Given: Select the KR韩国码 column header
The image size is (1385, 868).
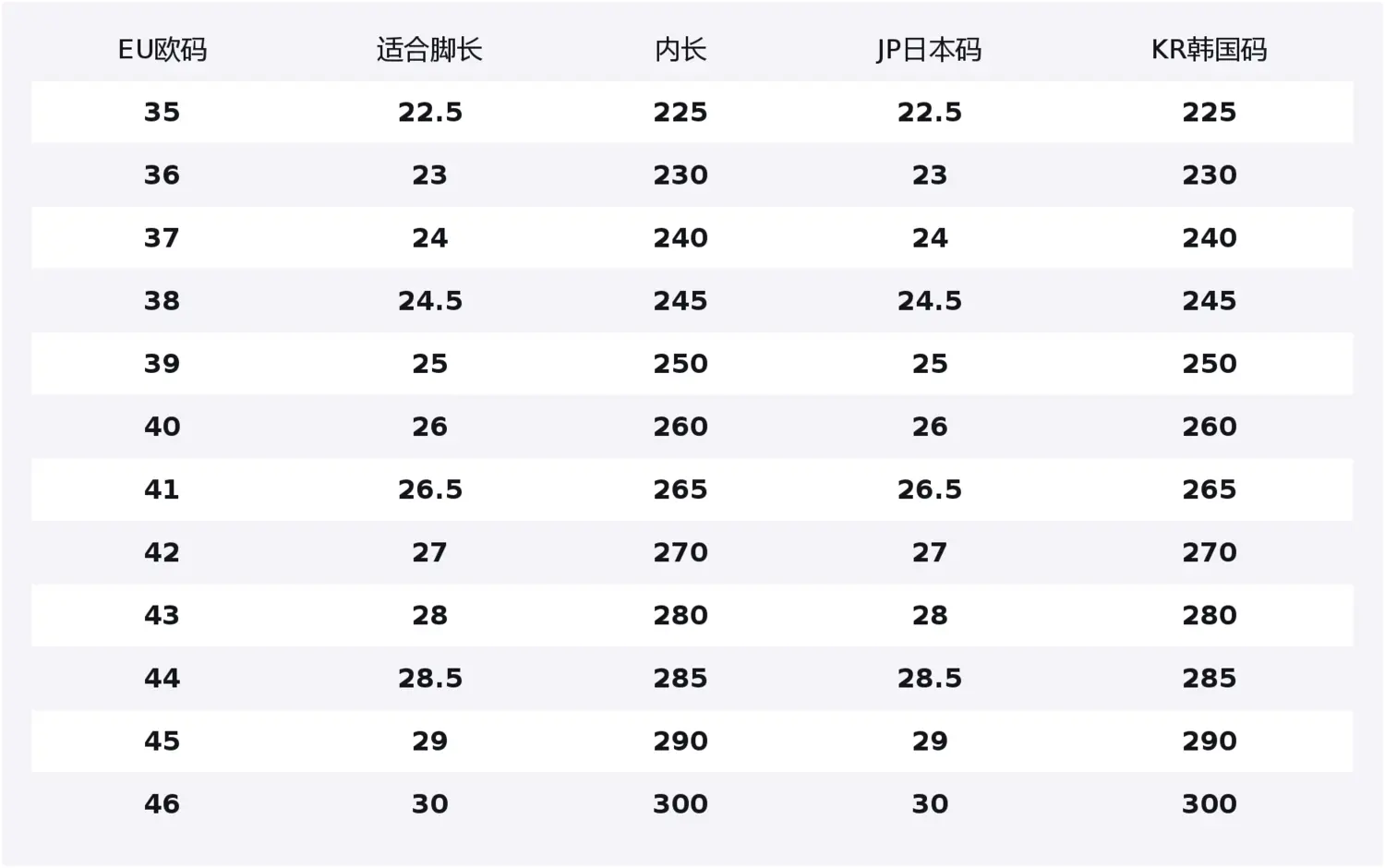Looking at the screenshot, I should tap(1209, 50).
